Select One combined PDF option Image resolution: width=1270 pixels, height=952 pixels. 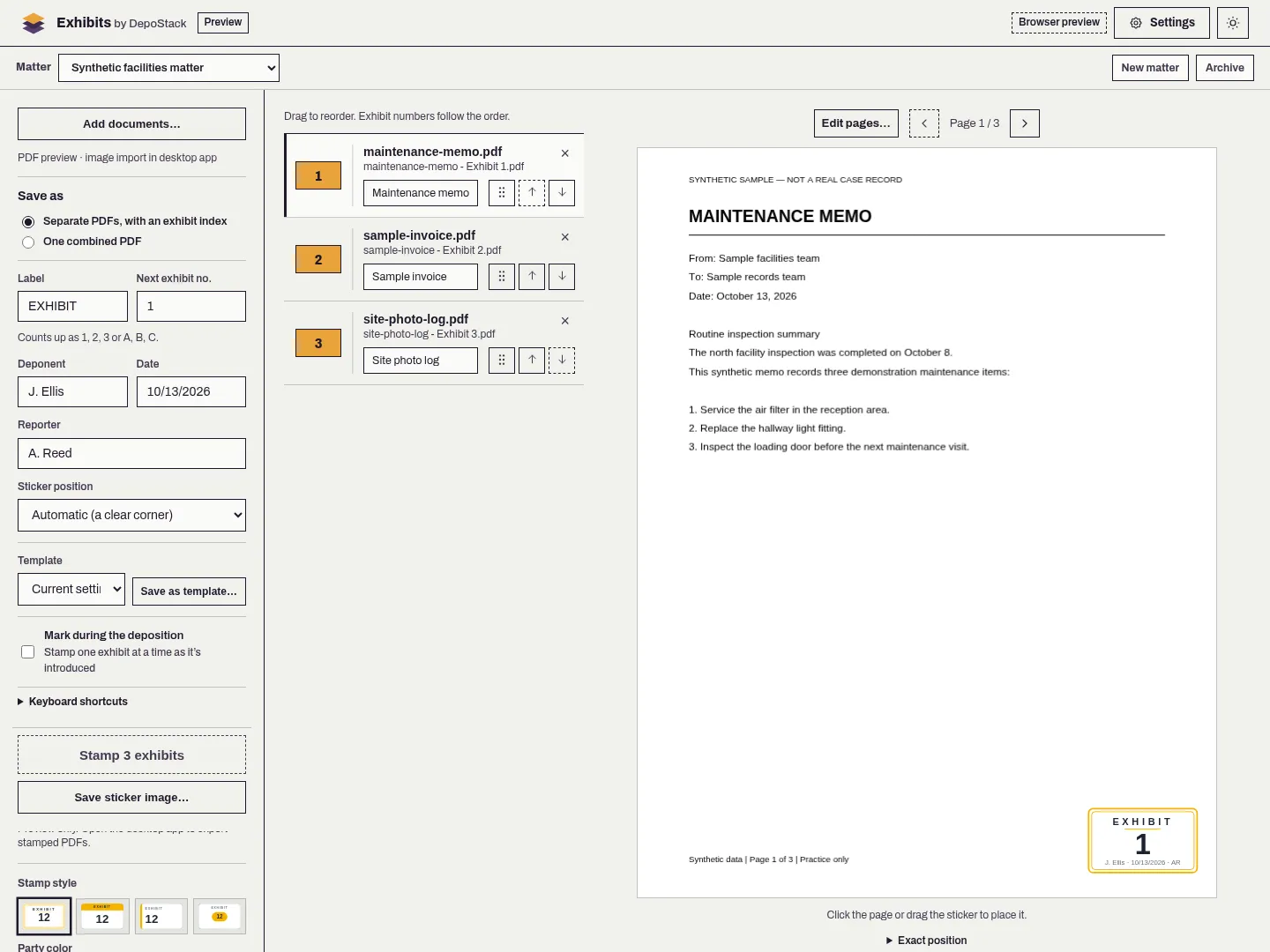pos(28,242)
